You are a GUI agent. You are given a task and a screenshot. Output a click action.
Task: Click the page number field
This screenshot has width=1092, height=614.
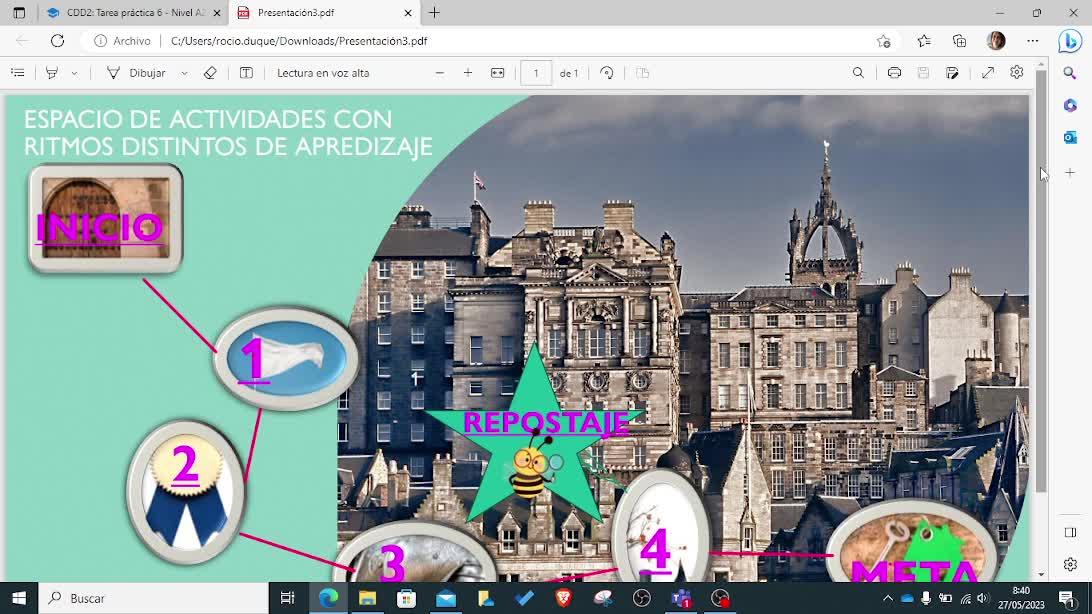coord(536,73)
